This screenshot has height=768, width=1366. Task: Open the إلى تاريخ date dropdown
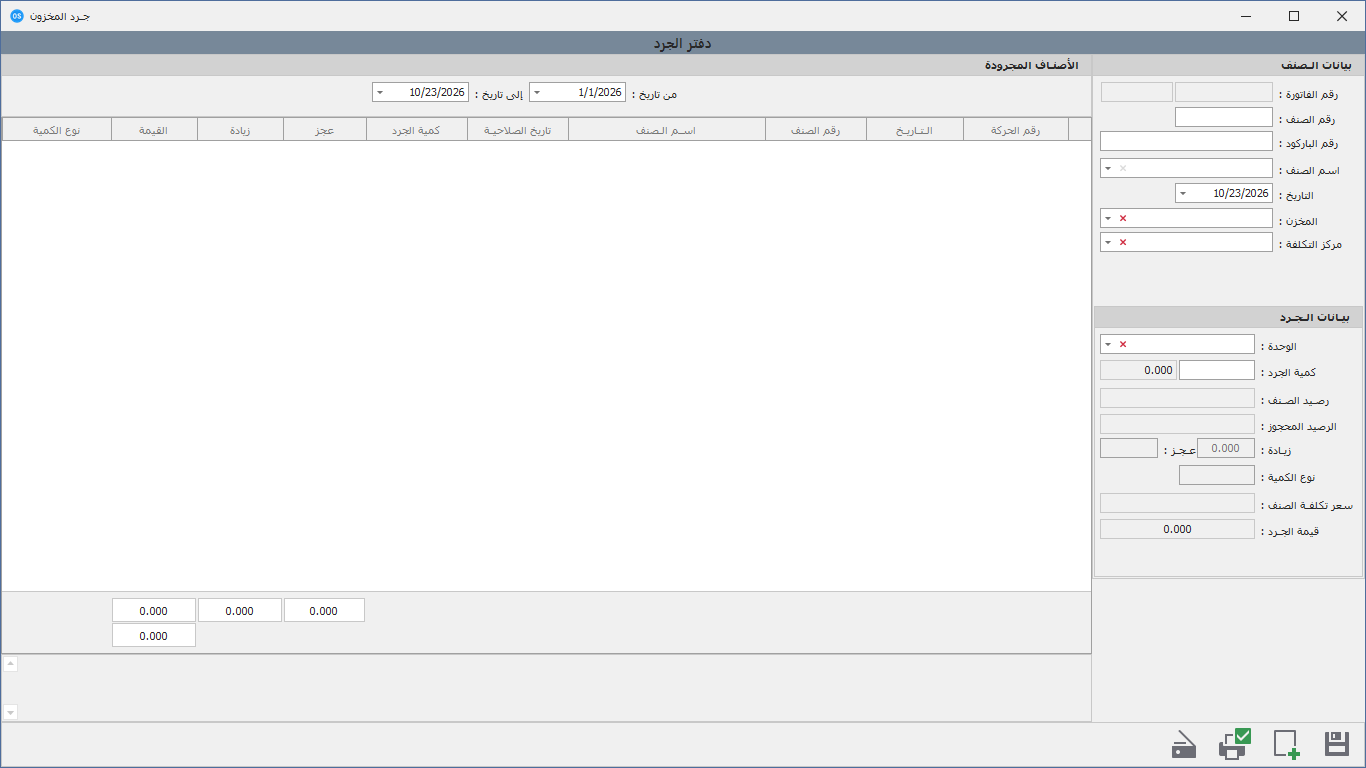point(380,92)
